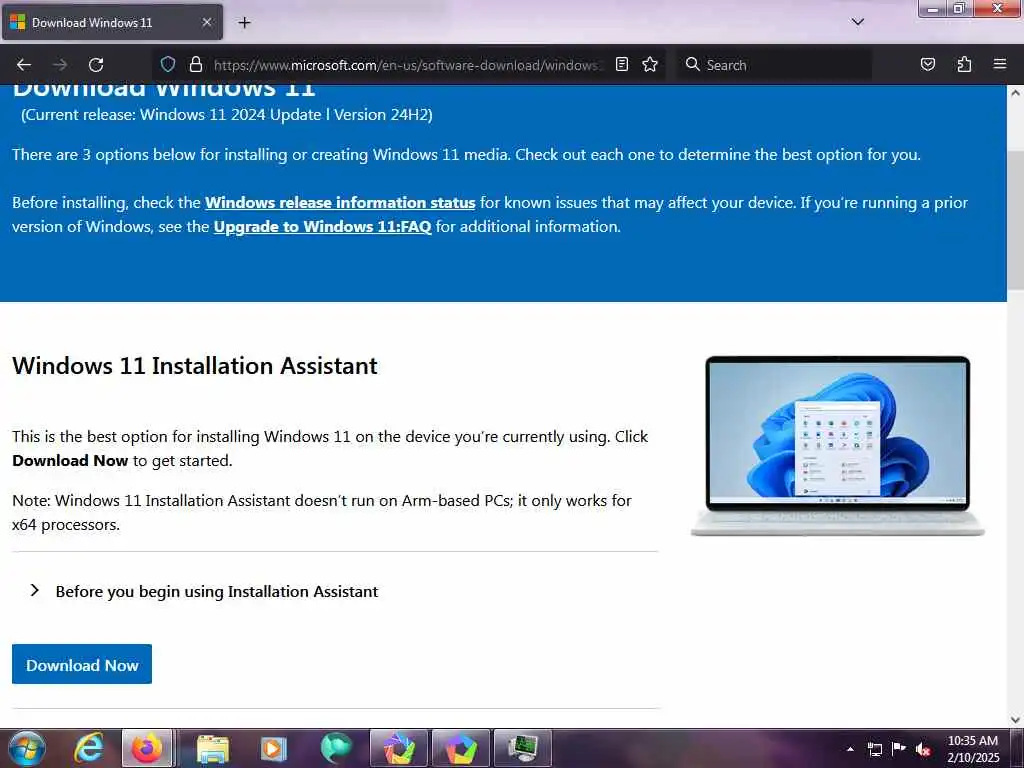Open a new tab

pyautogui.click(x=244, y=23)
